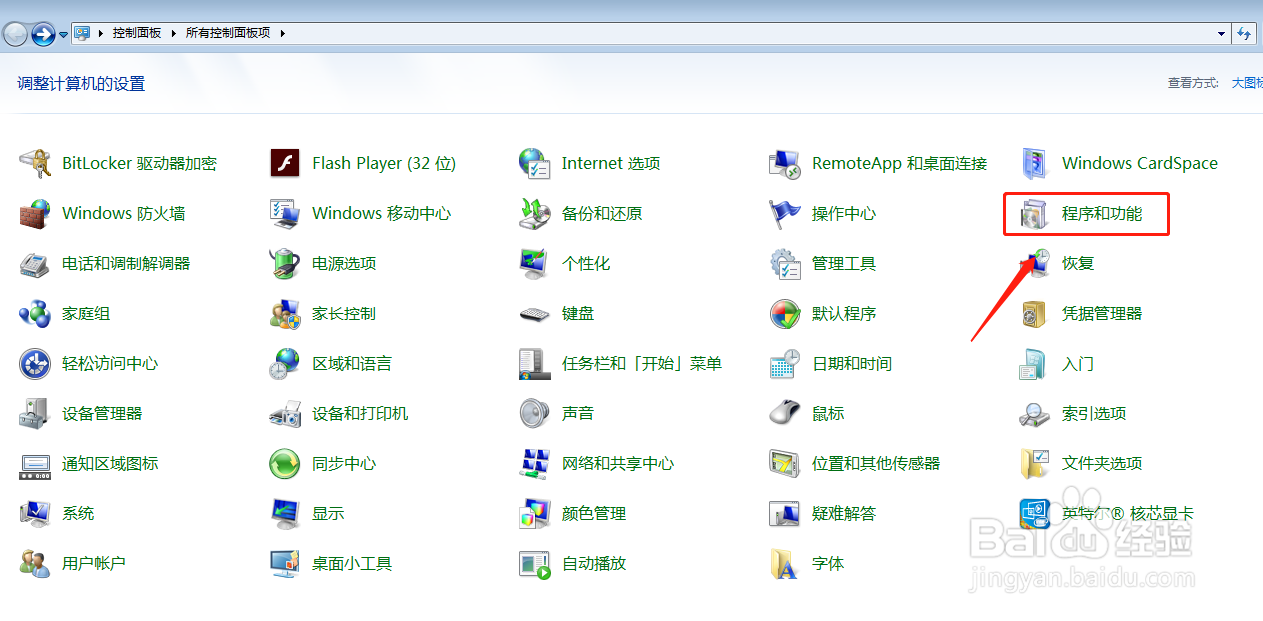Click 所有控制面板项 in the address bar
The width and height of the screenshot is (1263, 621).
pyautogui.click(x=228, y=33)
